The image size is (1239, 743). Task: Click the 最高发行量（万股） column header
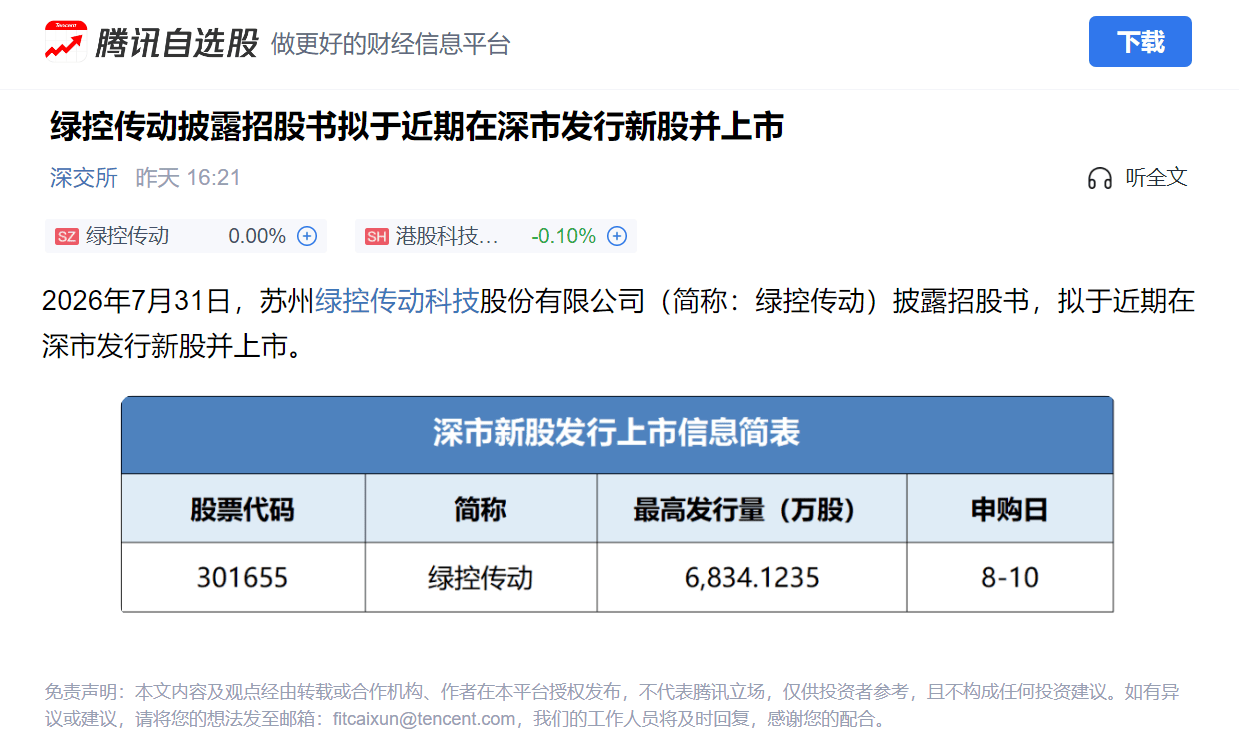click(x=752, y=509)
